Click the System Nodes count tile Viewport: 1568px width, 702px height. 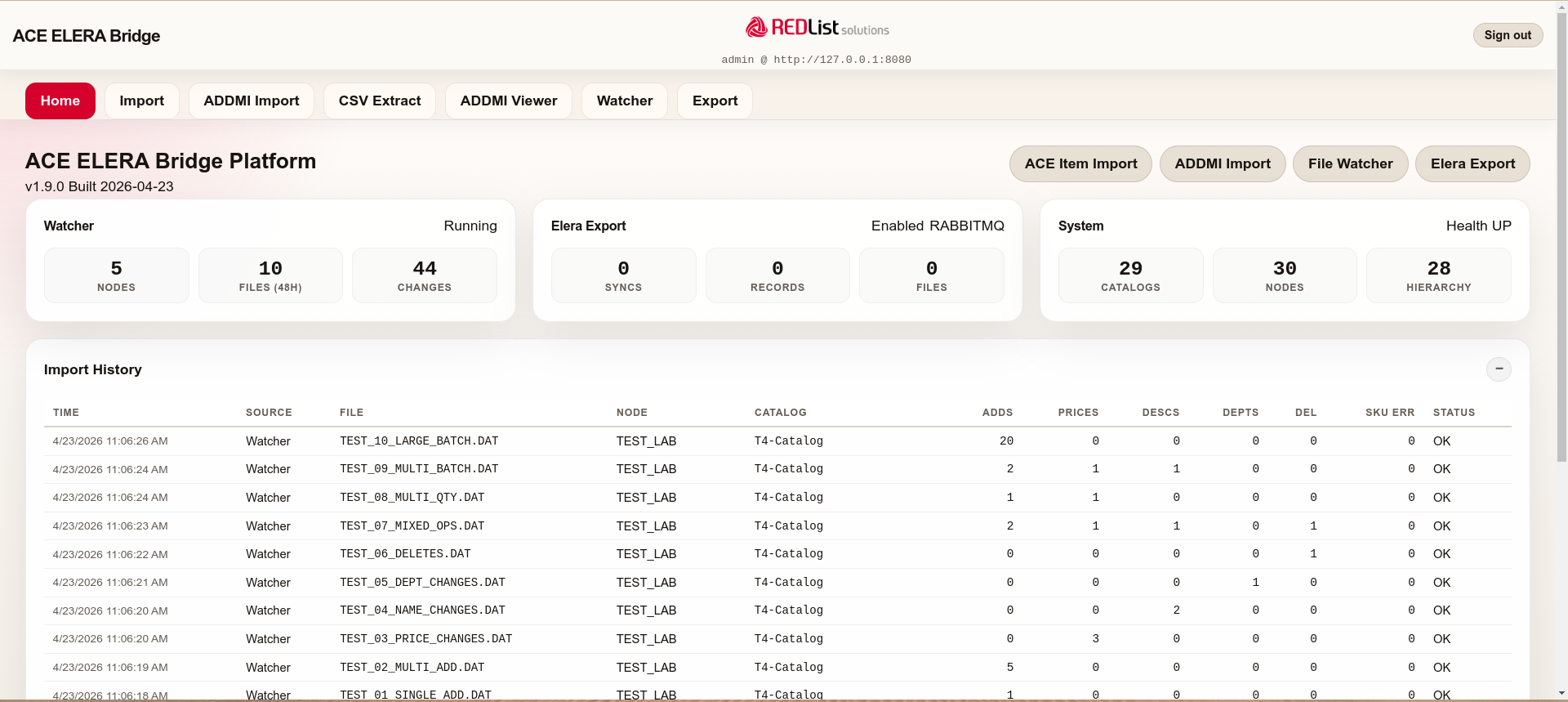(x=1285, y=275)
